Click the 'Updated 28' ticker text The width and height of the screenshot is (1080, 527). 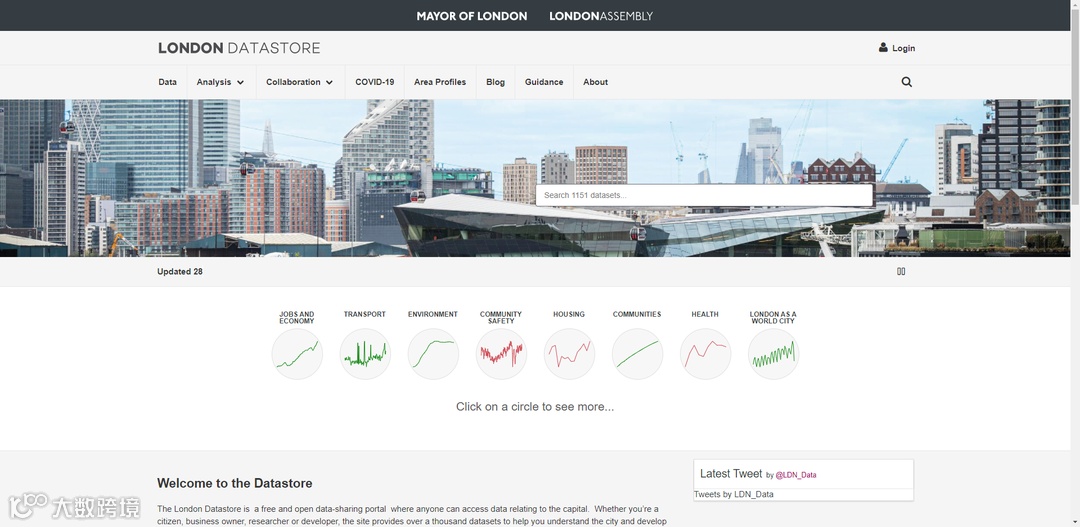coord(180,271)
